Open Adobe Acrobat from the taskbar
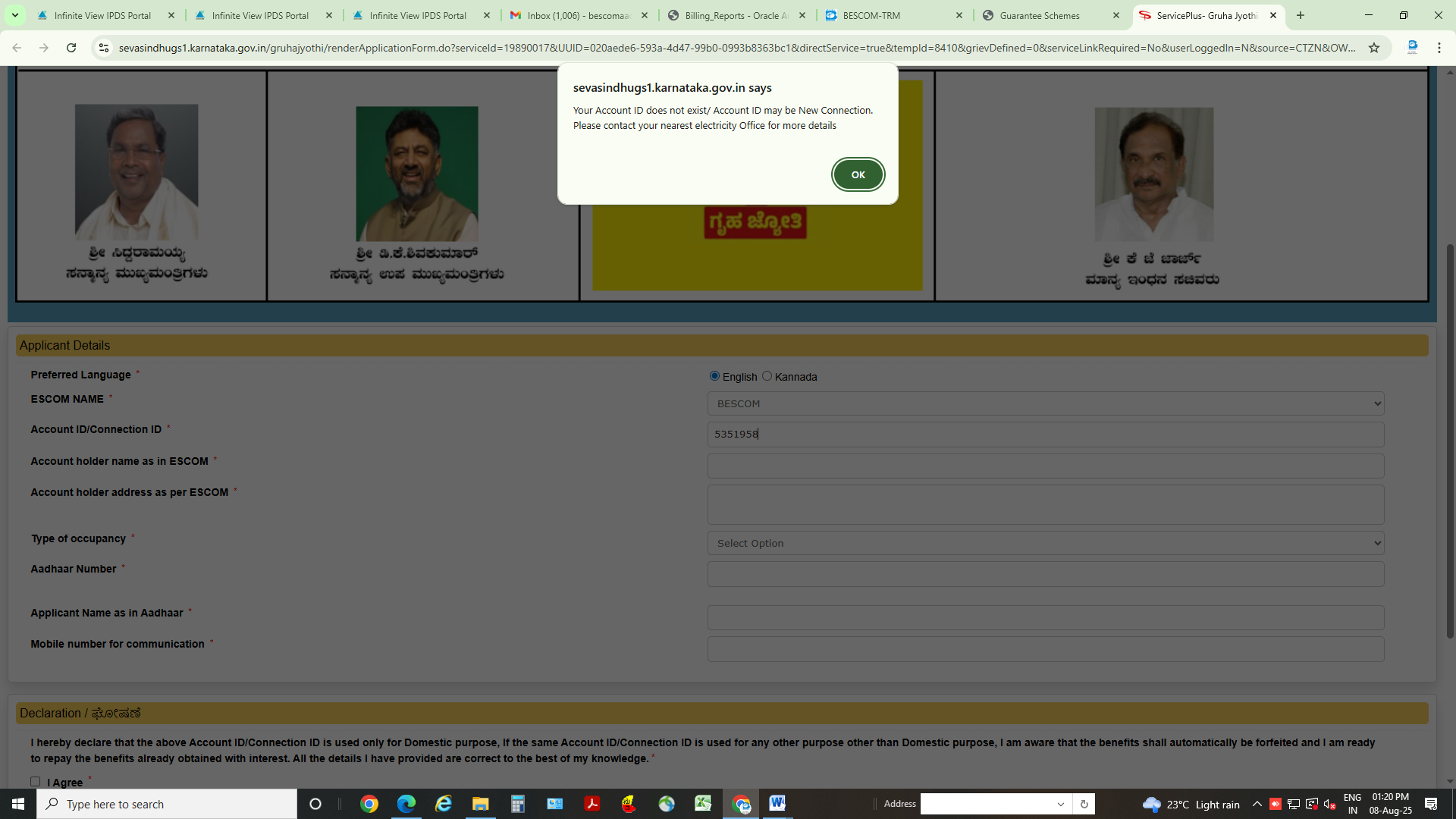The width and height of the screenshot is (1456, 819). click(x=592, y=803)
